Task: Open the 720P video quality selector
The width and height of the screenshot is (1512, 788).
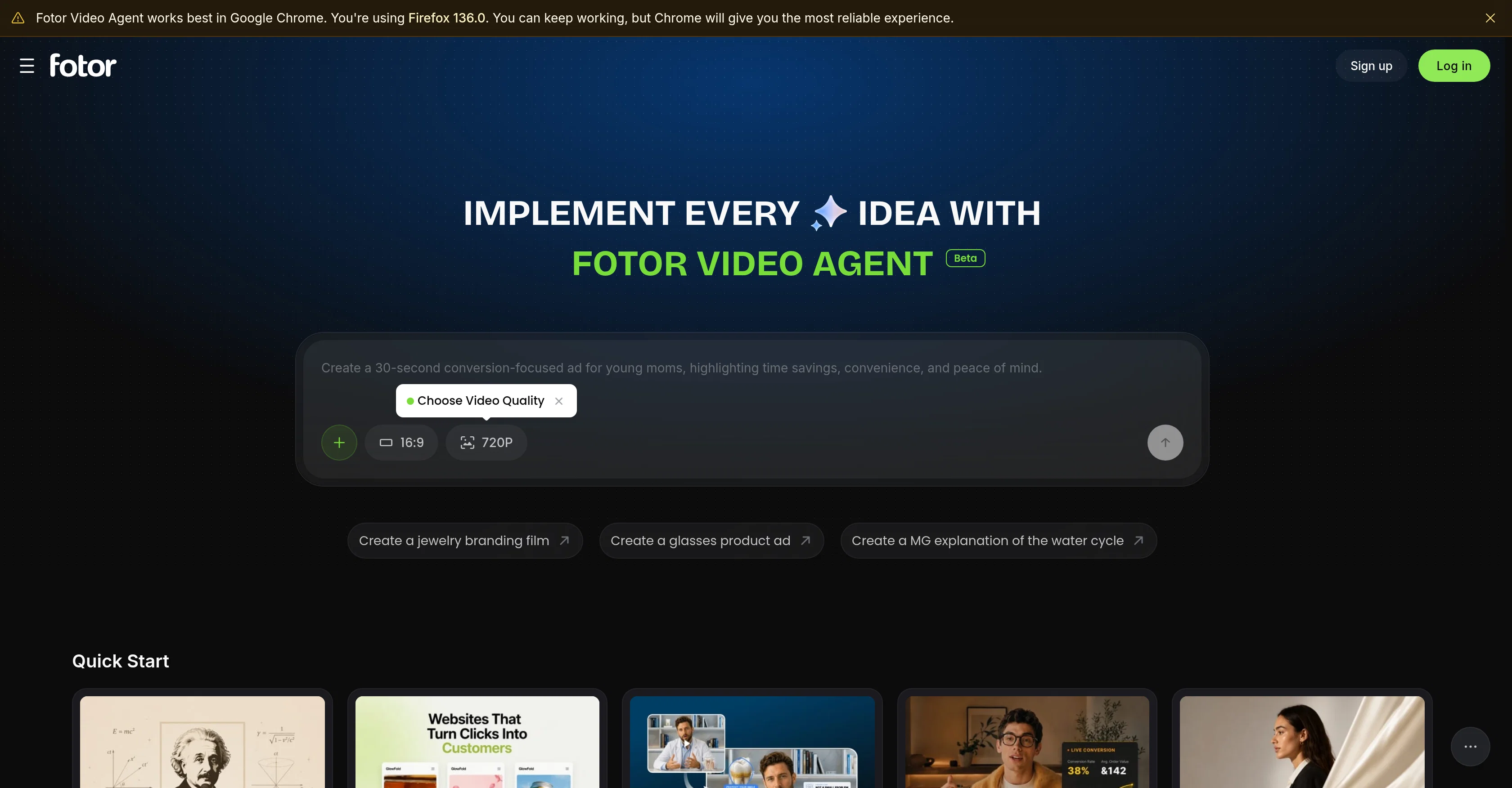Action: (486, 443)
